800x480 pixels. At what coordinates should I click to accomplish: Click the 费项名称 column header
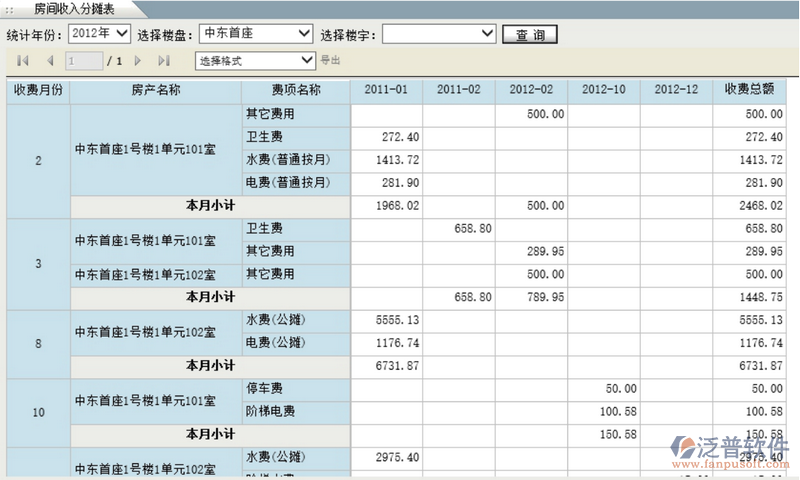point(296,90)
